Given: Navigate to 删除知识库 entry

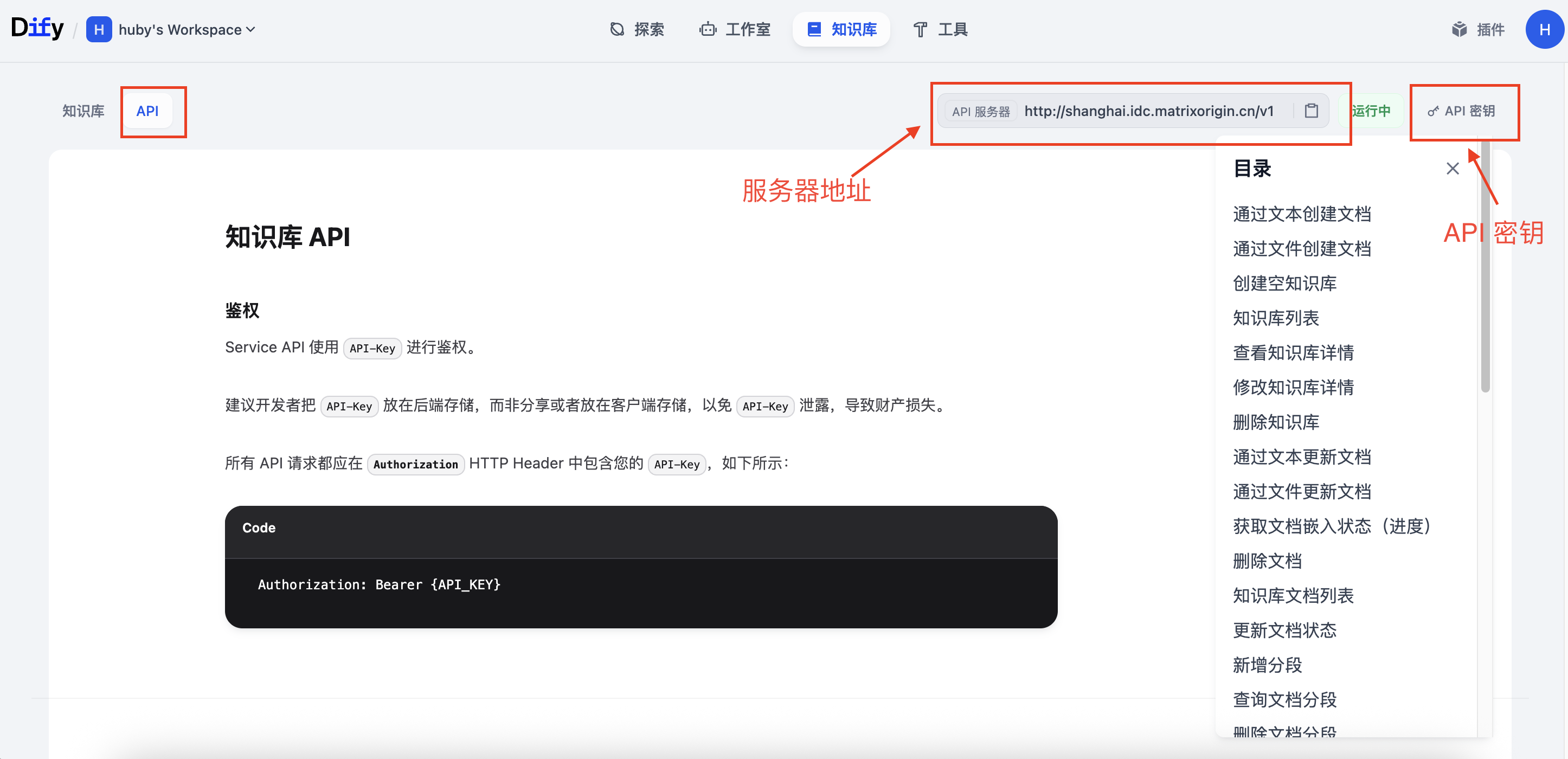Looking at the screenshot, I should tap(1276, 422).
